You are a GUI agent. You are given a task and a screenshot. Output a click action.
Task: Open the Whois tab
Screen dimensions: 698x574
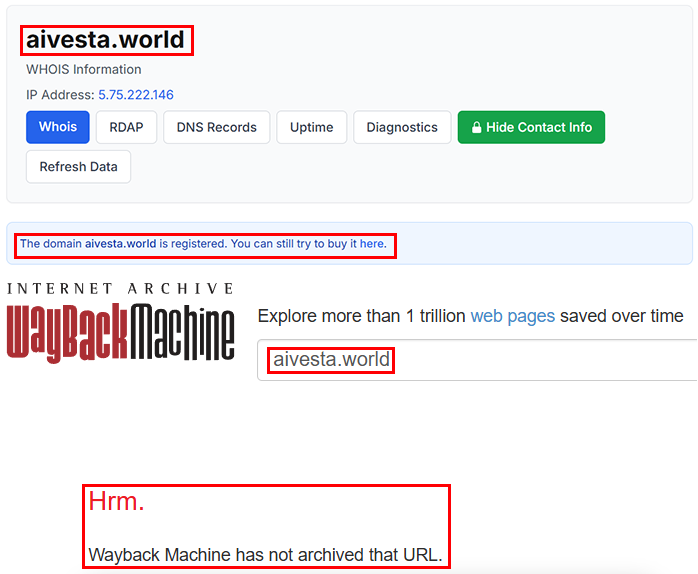tap(57, 127)
